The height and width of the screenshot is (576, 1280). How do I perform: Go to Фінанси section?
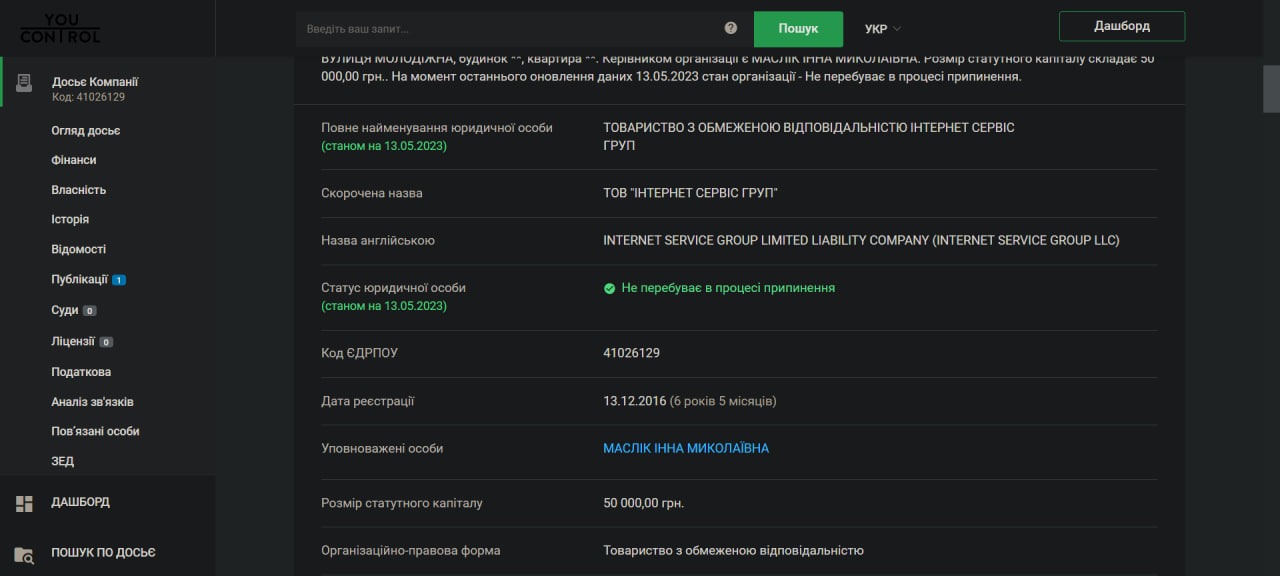(x=74, y=160)
